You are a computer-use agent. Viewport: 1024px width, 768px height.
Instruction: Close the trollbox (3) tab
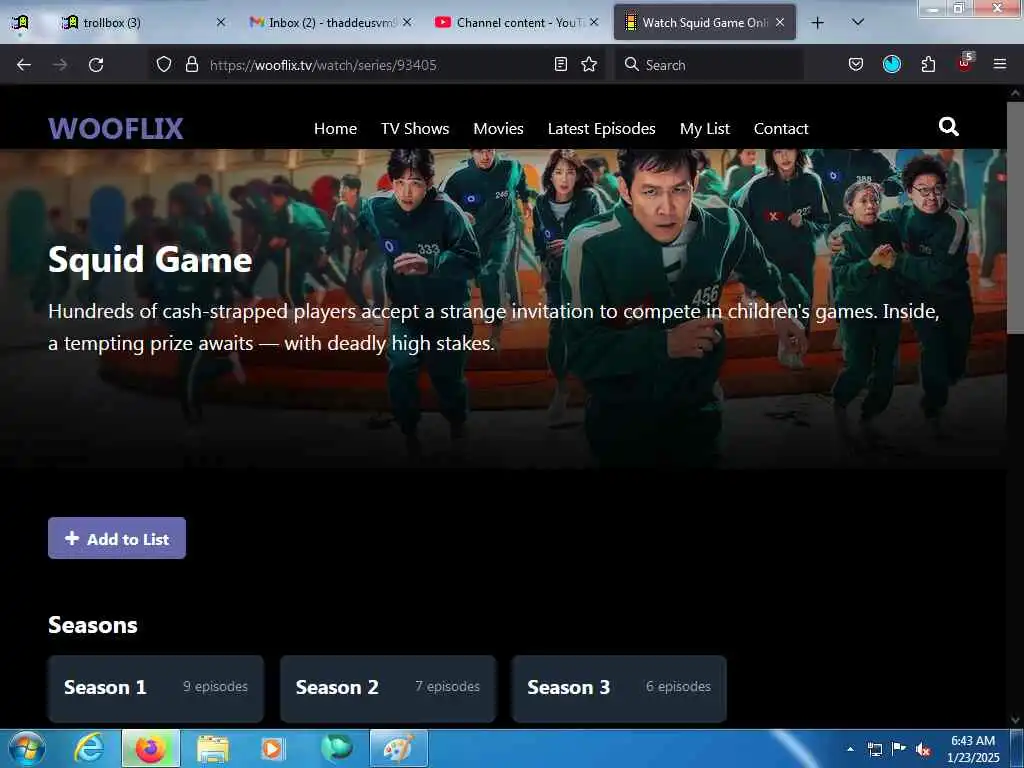pos(221,22)
